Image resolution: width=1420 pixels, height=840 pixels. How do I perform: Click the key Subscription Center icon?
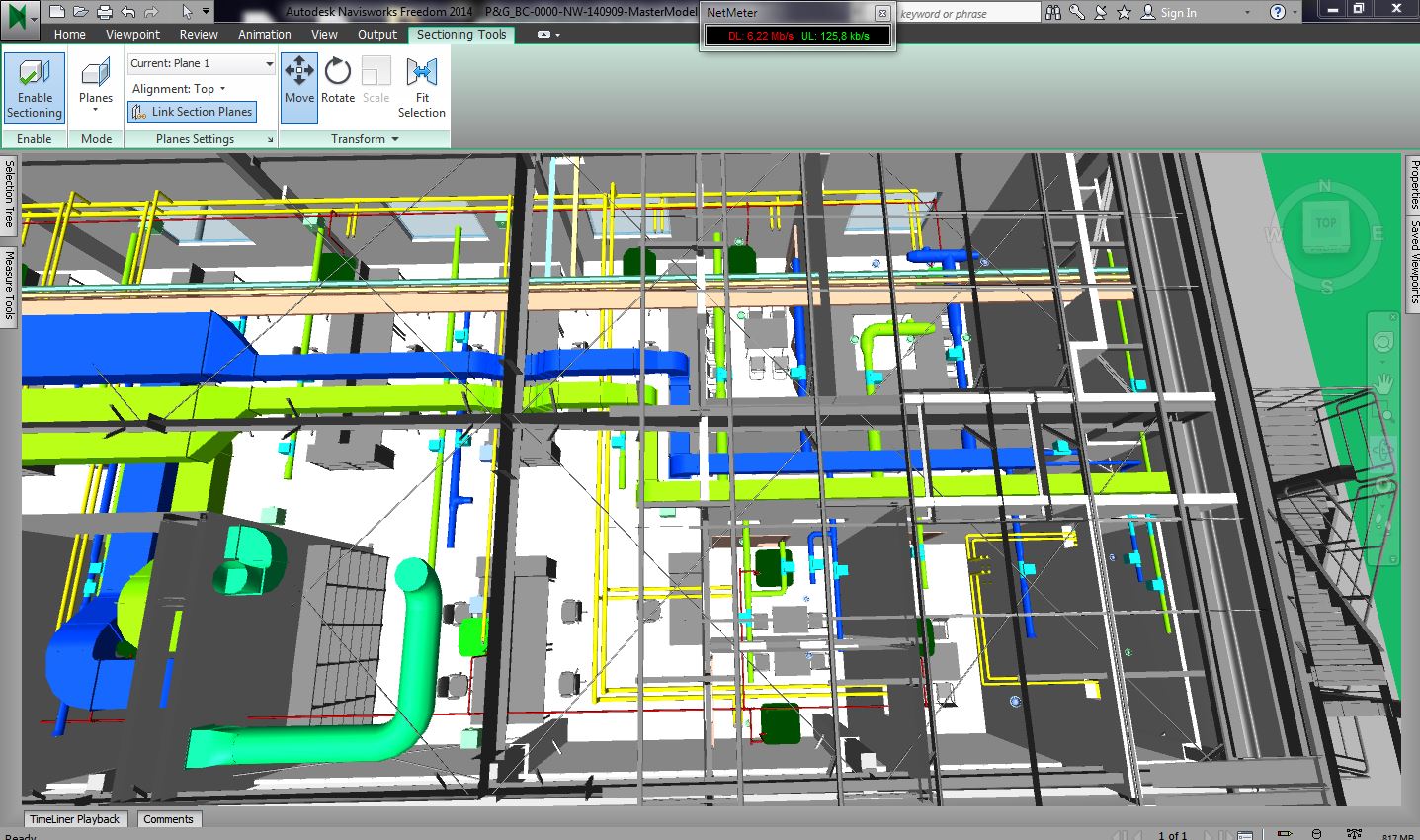[x=1077, y=12]
